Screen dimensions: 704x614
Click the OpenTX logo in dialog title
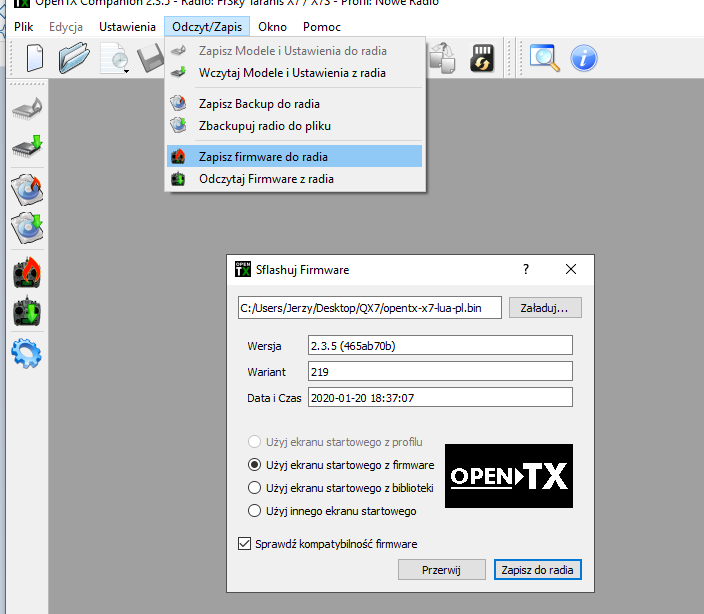coord(243,269)
